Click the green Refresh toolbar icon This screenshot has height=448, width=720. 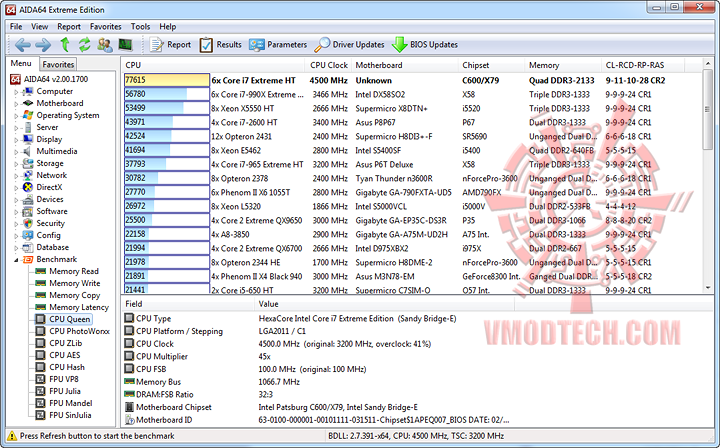click(84, 45)
